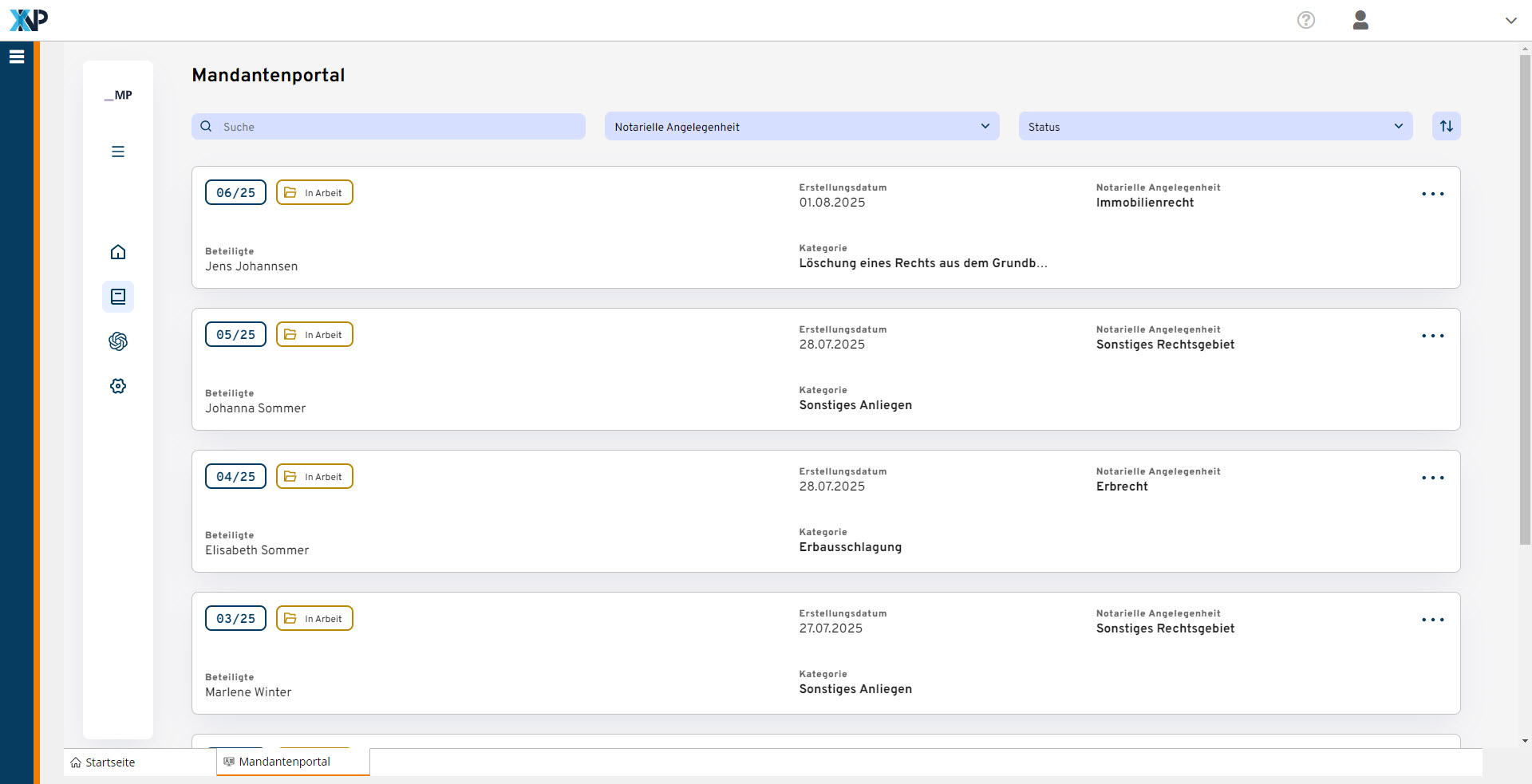
Task: Expand the Notarielle Angelegenheit filter dropdown
Action: coord(801,126)
